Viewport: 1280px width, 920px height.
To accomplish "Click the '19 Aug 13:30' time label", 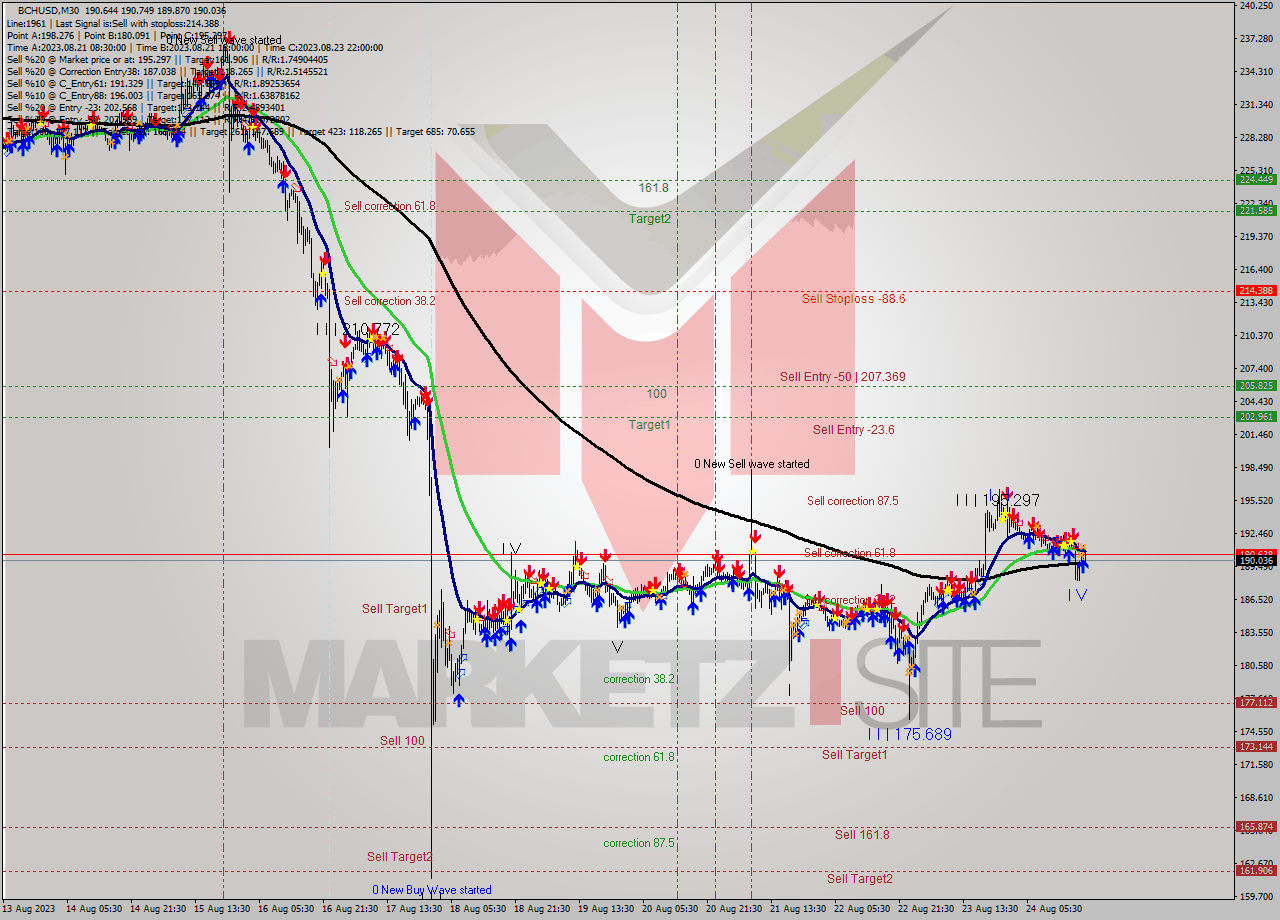I will (606, 909).
